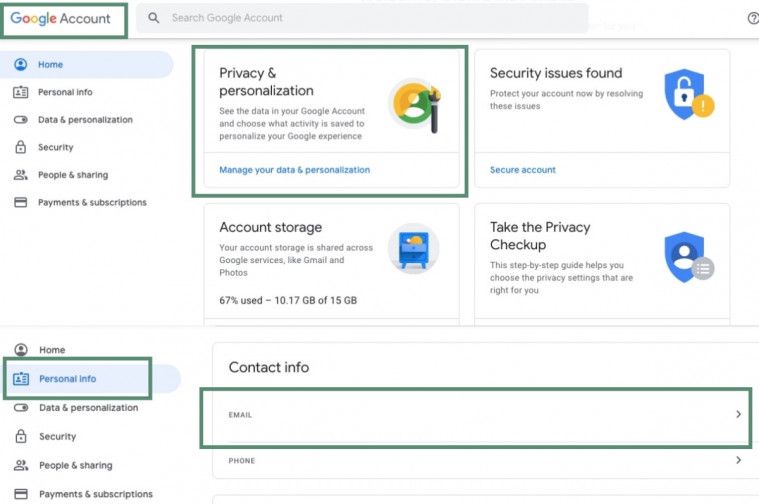Open Data & personalization in upper sidebar
The height and width of the screenshot is (504, 759).
pos(85,120)
